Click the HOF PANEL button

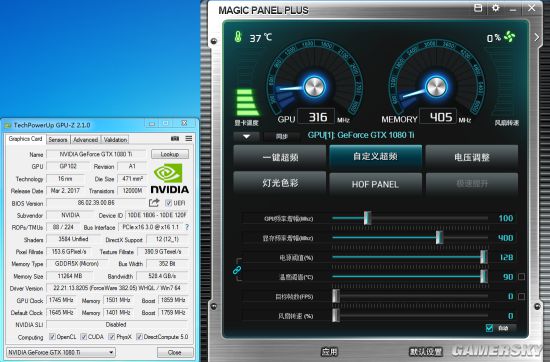click(375, 184)
